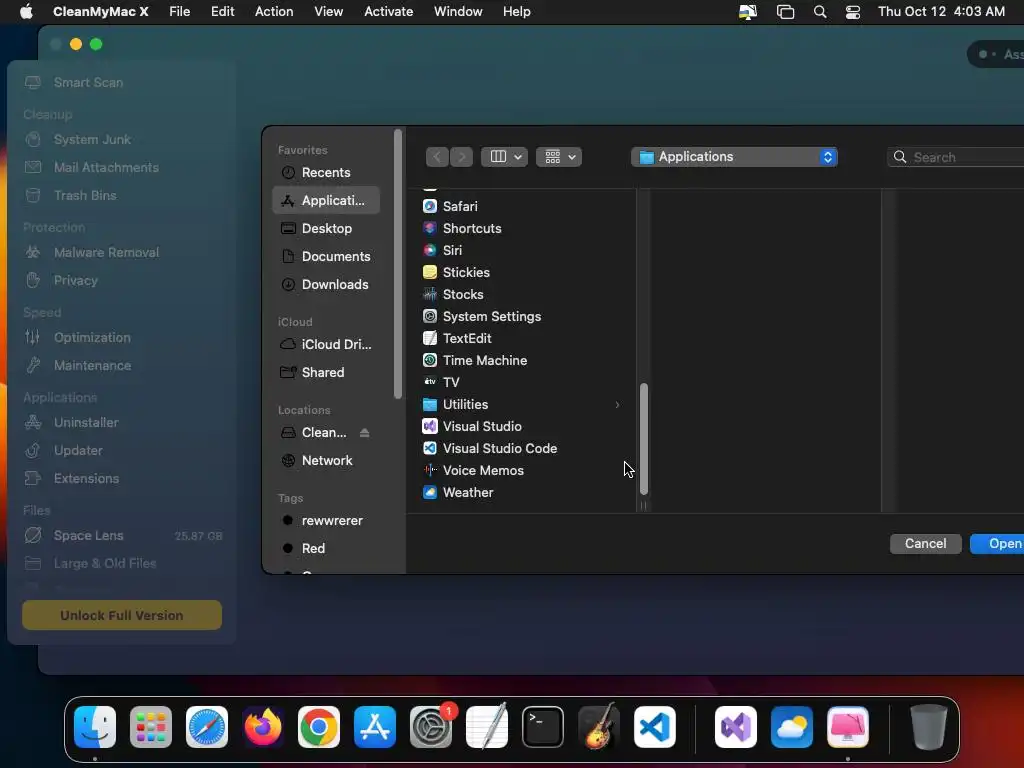The width and height of the screenshot is (1024, 768).
Task: Go forward with the navigation arrow
Action: (461, 157)
